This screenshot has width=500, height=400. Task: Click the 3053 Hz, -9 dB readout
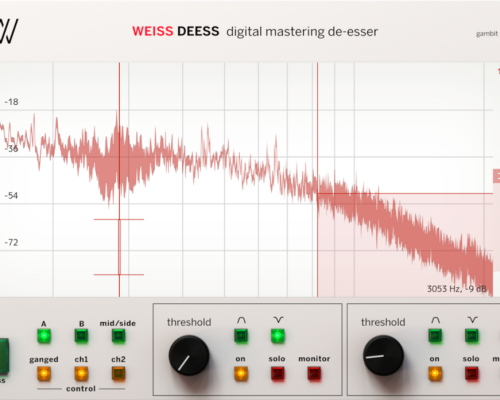457,289
